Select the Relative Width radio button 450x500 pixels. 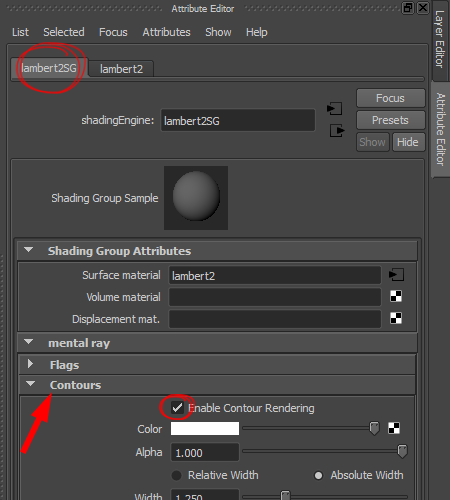coord(176,475)
